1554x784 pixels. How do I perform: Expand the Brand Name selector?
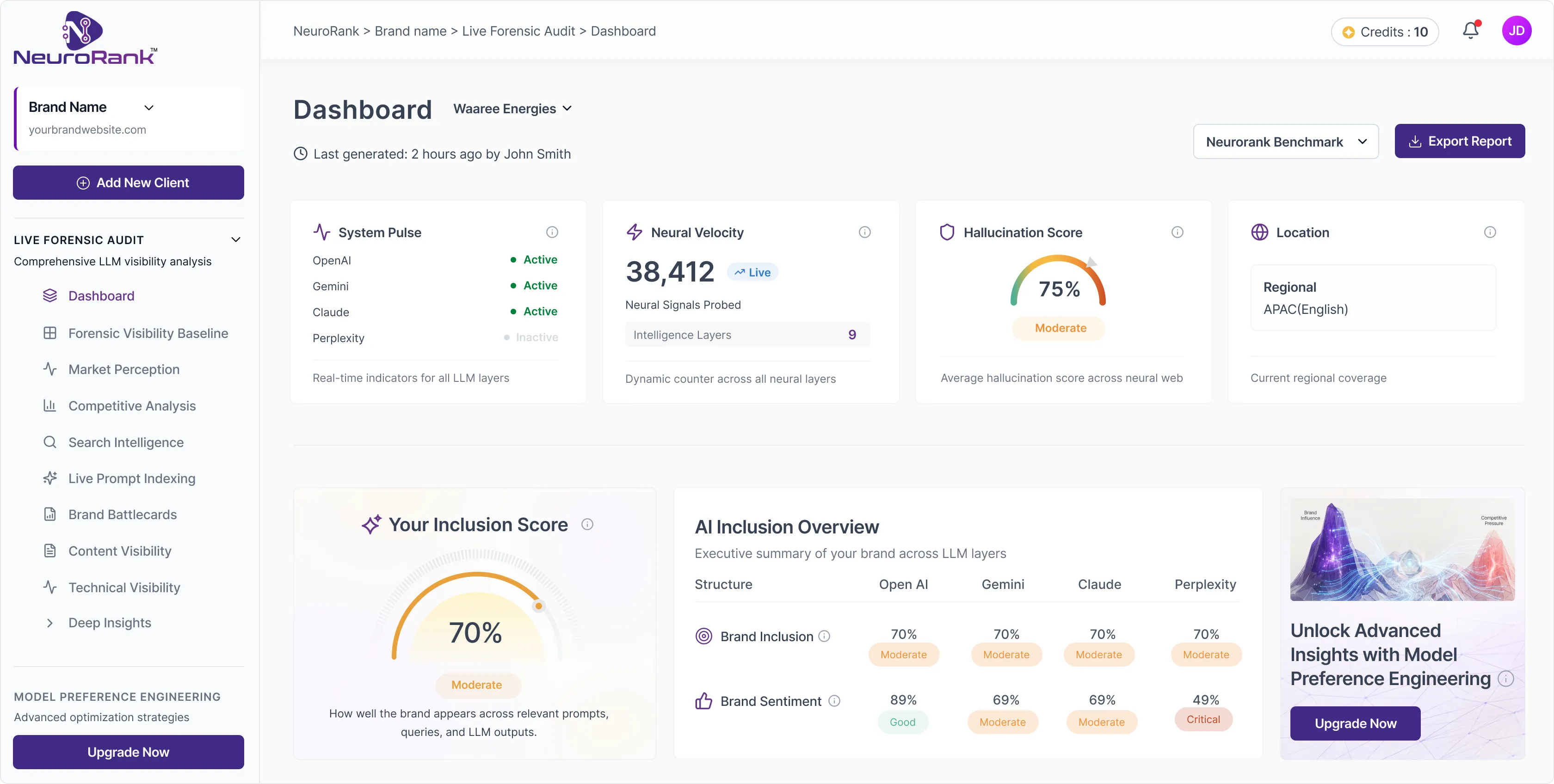click(x=148, y=107)
